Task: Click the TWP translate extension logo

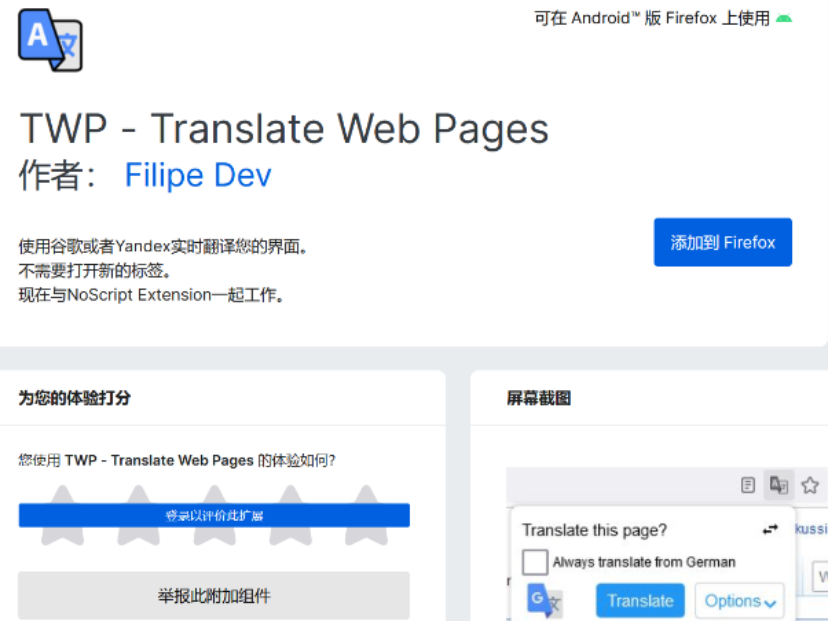Action: (50, 40)
